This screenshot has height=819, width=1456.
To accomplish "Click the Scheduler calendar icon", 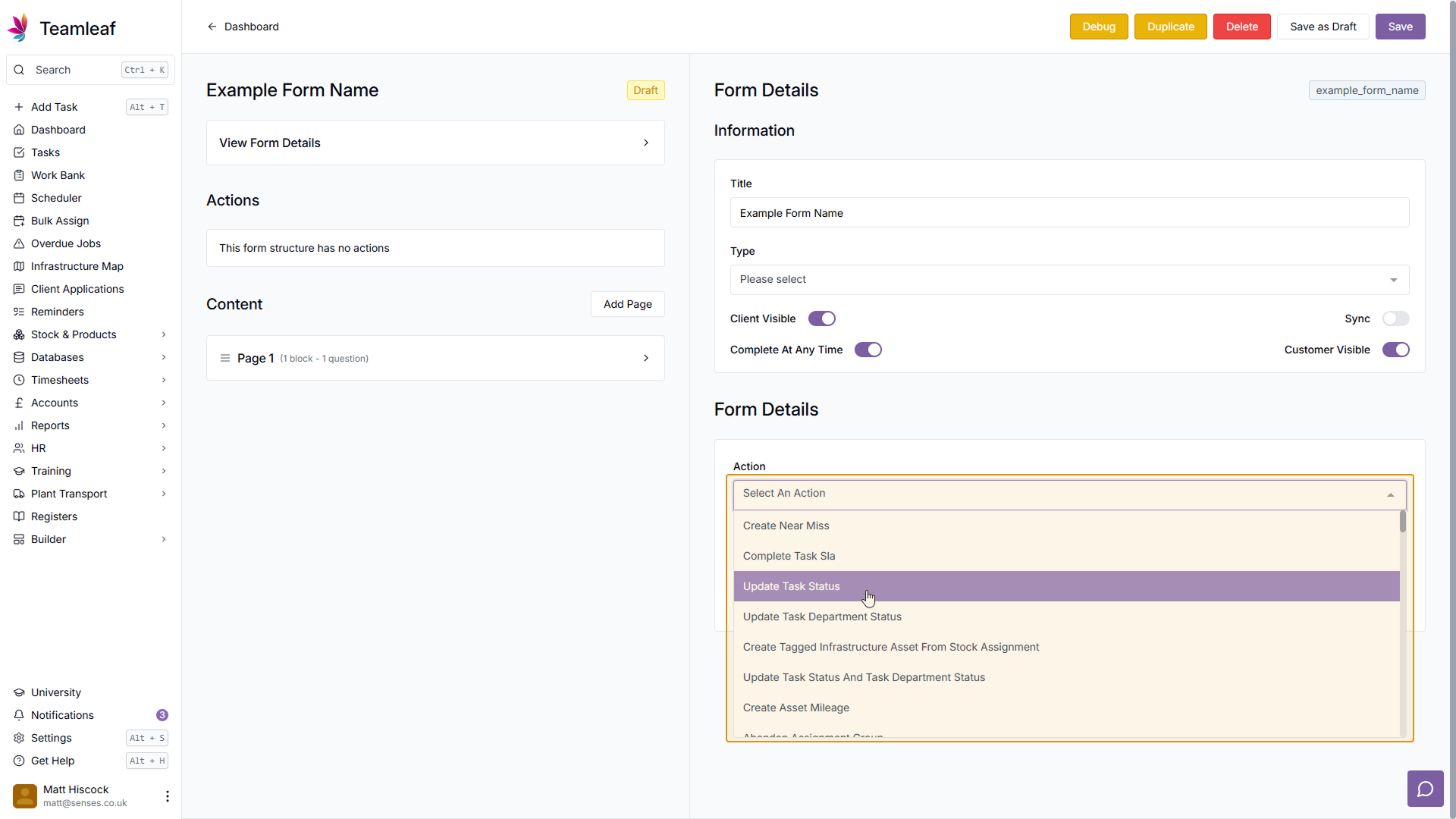I will 19,198.
